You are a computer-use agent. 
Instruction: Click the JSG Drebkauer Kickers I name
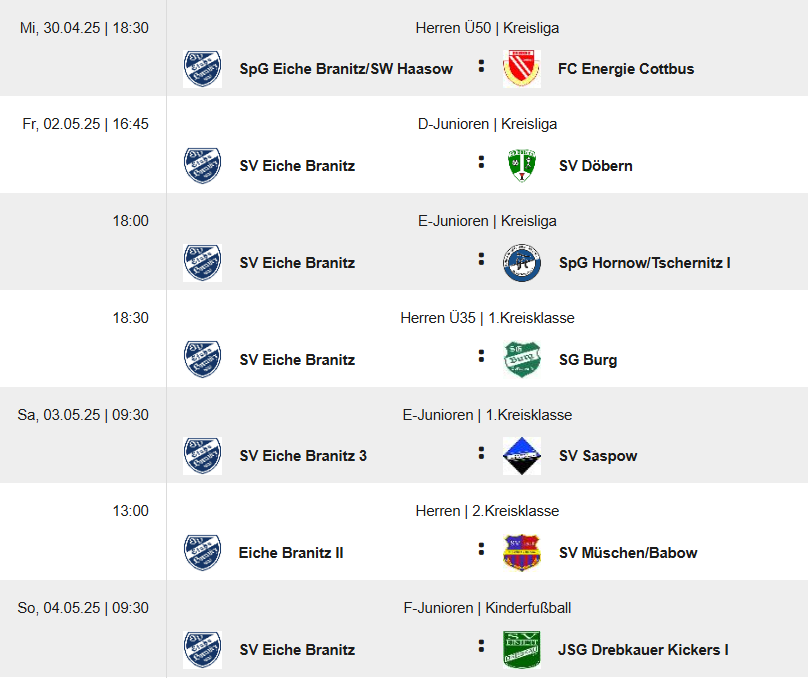(643, 650)
